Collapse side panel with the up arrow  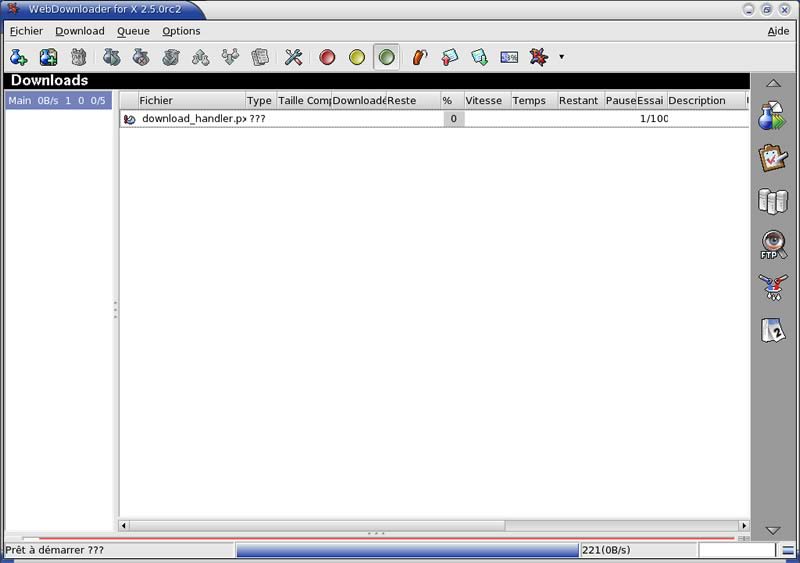click(773, 83)
